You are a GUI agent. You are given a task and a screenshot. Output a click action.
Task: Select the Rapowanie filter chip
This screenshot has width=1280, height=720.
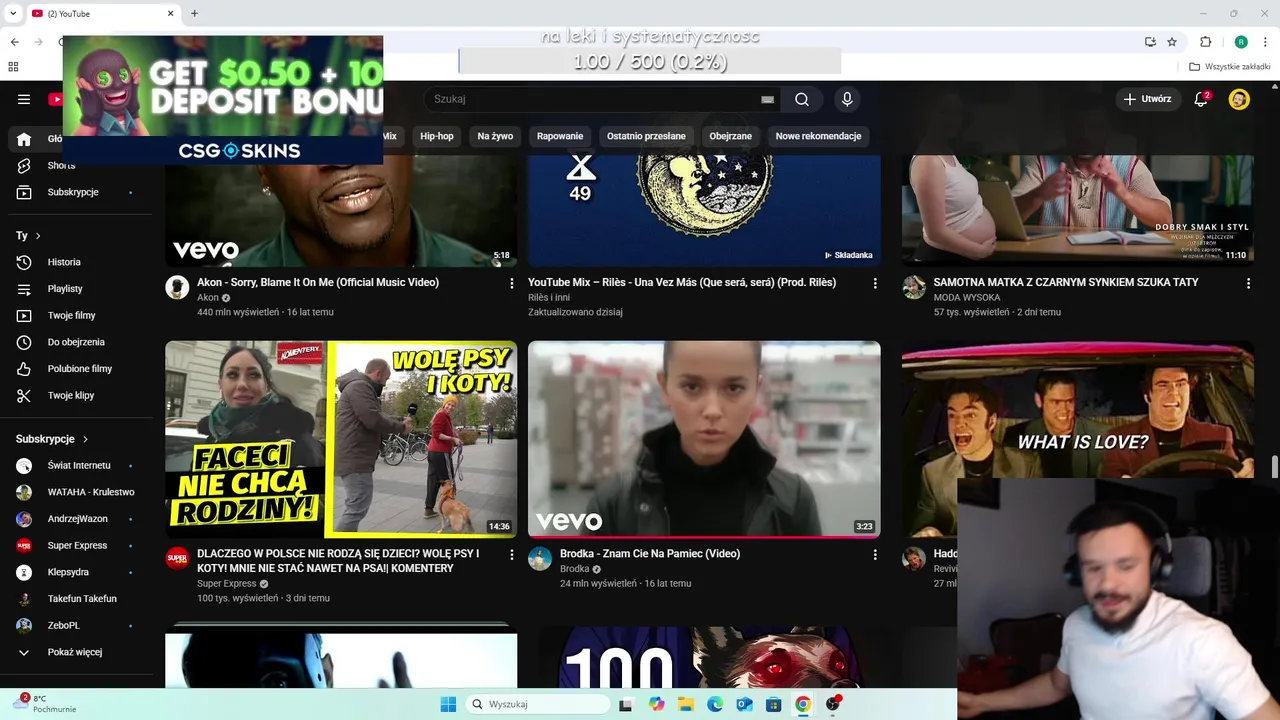560,136
